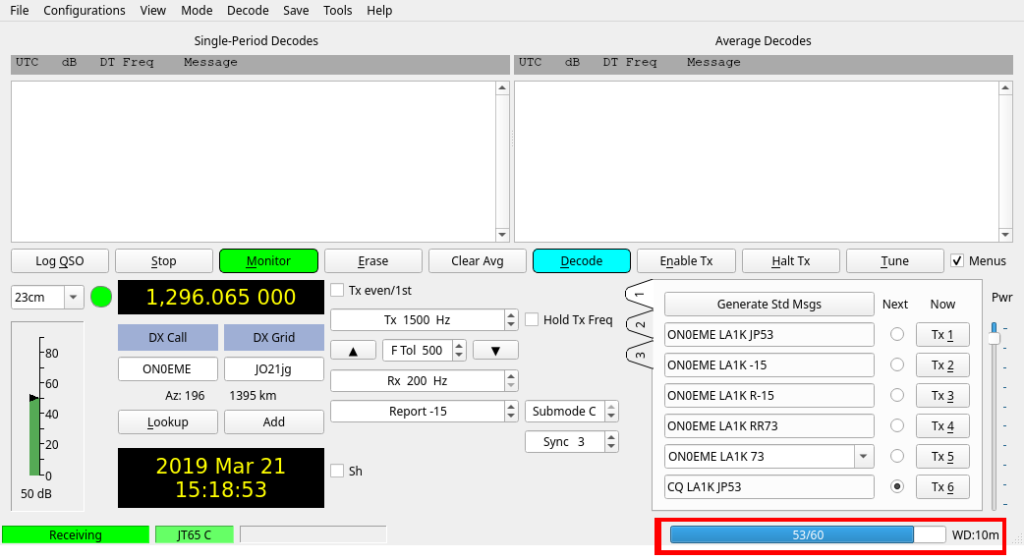Open the 23cm band dropdown
The width and height of the screenshot is (1024, 560).
(74, 297)
